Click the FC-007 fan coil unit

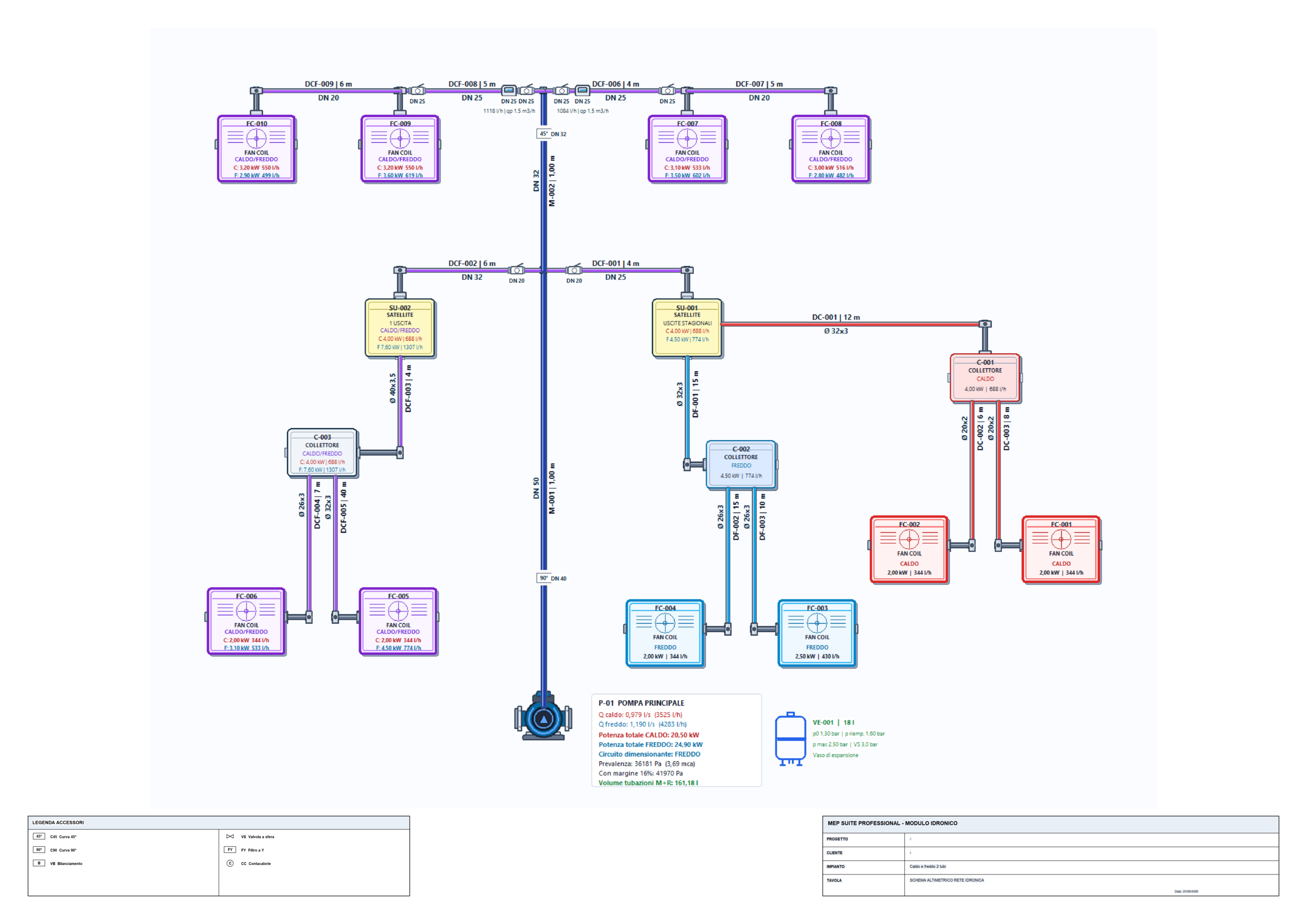tap(687, 149)
